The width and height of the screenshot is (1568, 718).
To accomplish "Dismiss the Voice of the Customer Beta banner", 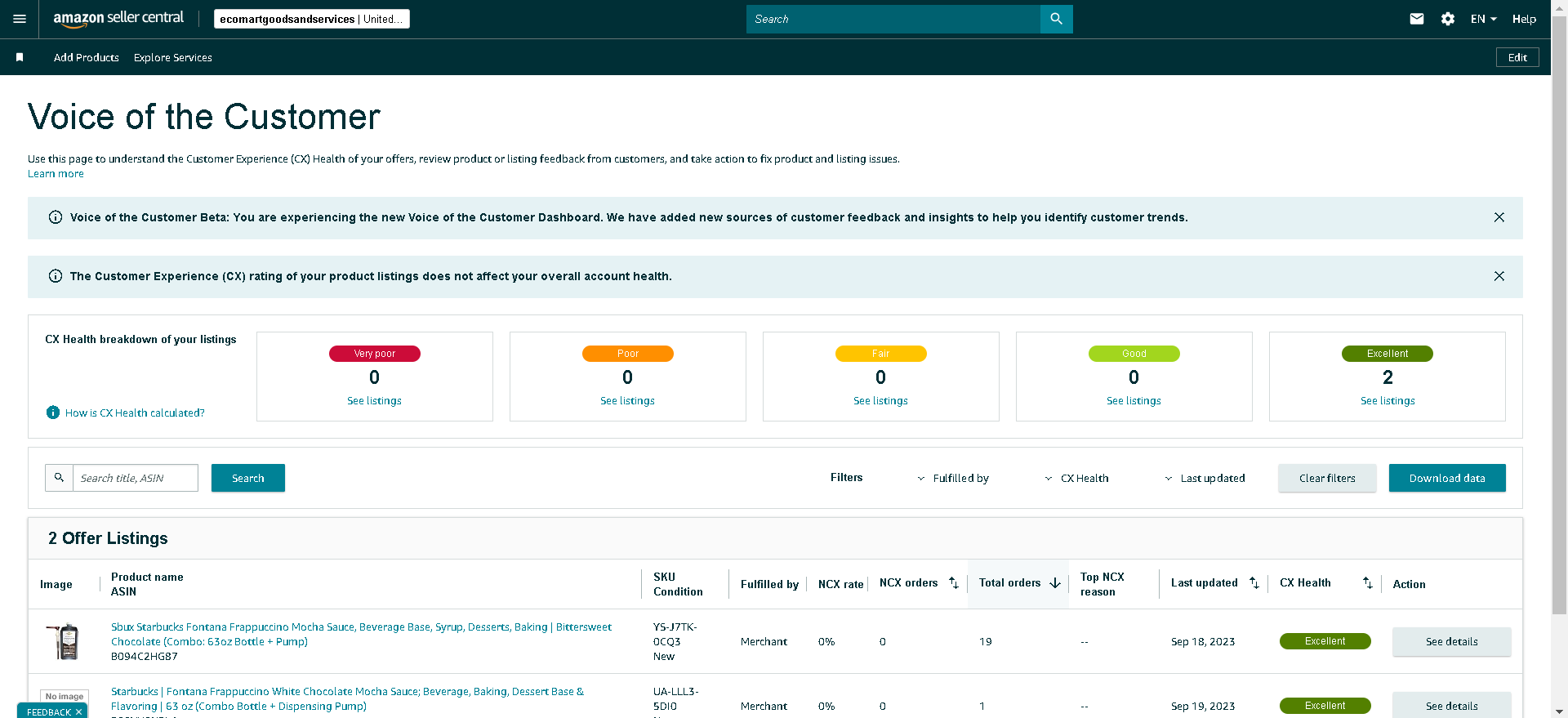I will point(1499,217).
